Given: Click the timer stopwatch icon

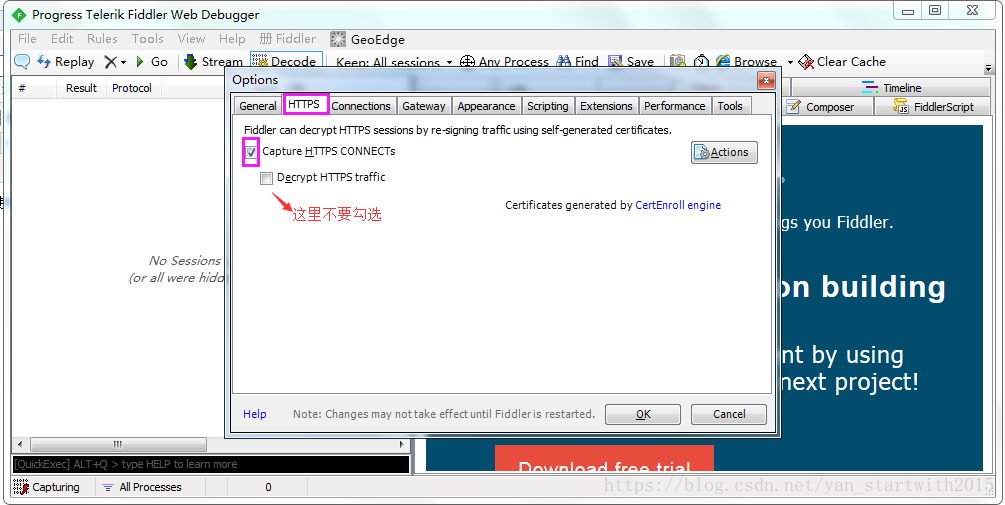Looking at the screenshot, I should click(x=701, y=62).
